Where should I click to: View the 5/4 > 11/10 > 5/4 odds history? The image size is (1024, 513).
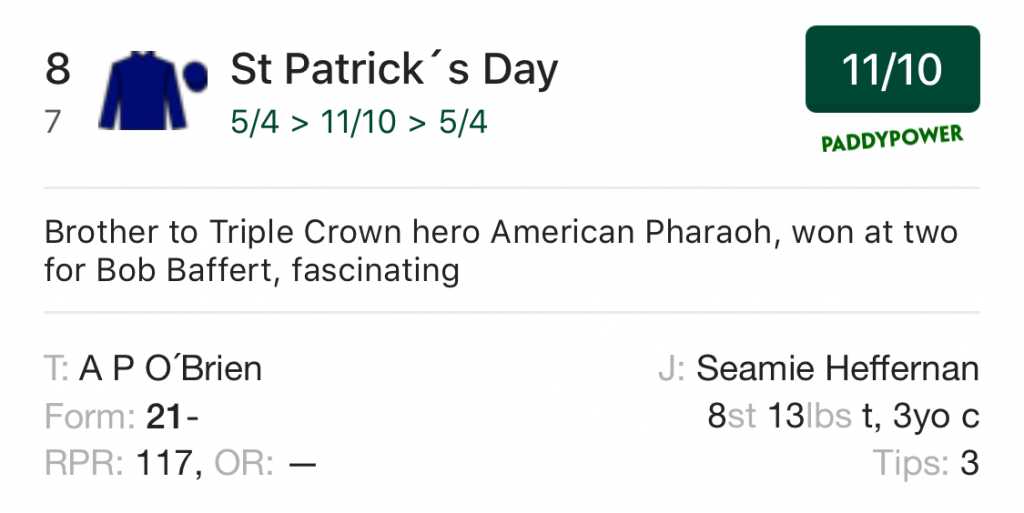pyautogui.click(x=359, y=123)
